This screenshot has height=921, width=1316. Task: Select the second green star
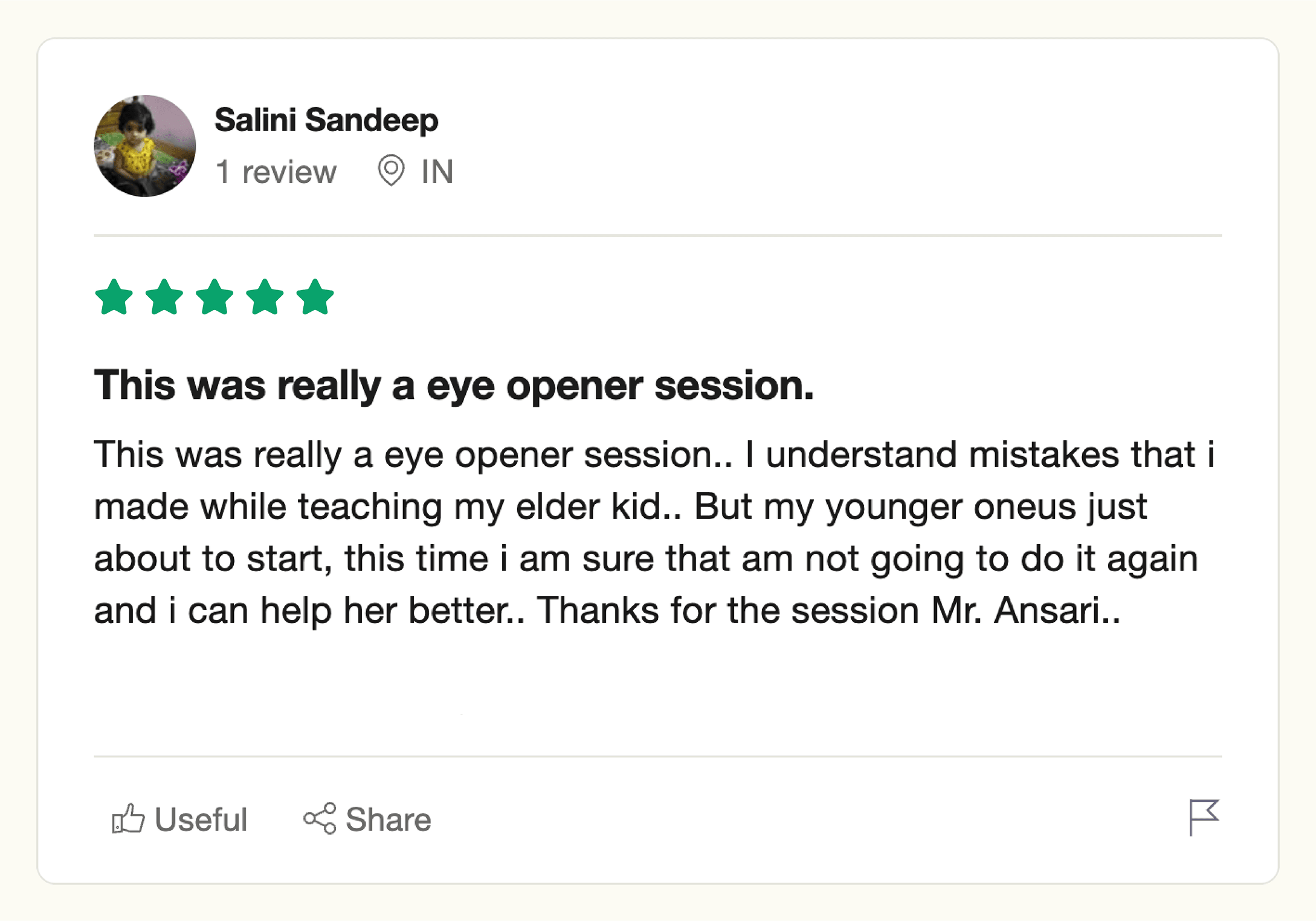coord(164,297)
